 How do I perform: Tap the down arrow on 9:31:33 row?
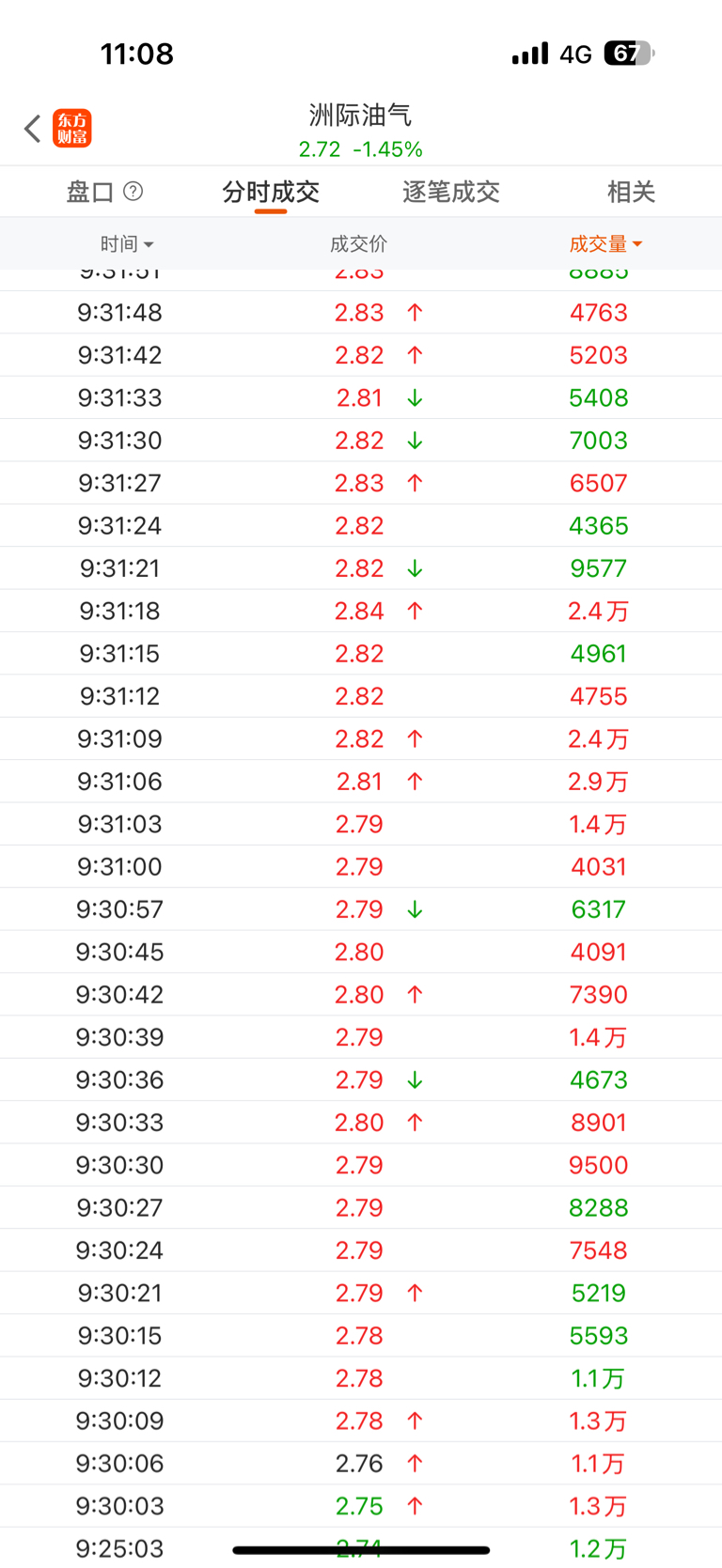(415, 398)
